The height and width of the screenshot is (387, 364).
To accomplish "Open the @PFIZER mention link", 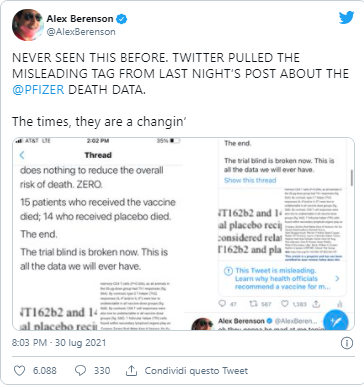I will click(38, 90).
